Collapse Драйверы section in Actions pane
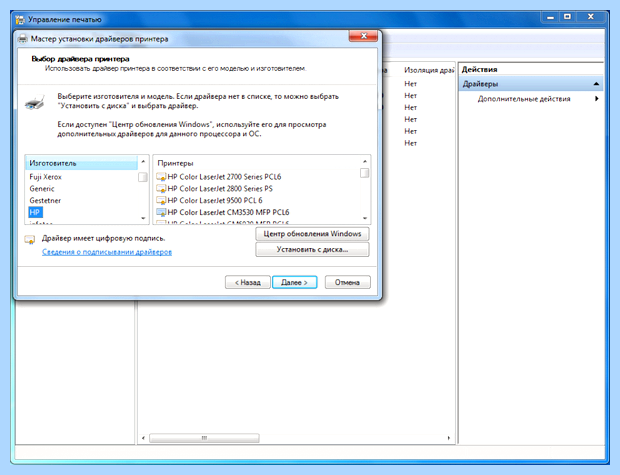Screen dimensions: 620x475 (x=596, y=84)
